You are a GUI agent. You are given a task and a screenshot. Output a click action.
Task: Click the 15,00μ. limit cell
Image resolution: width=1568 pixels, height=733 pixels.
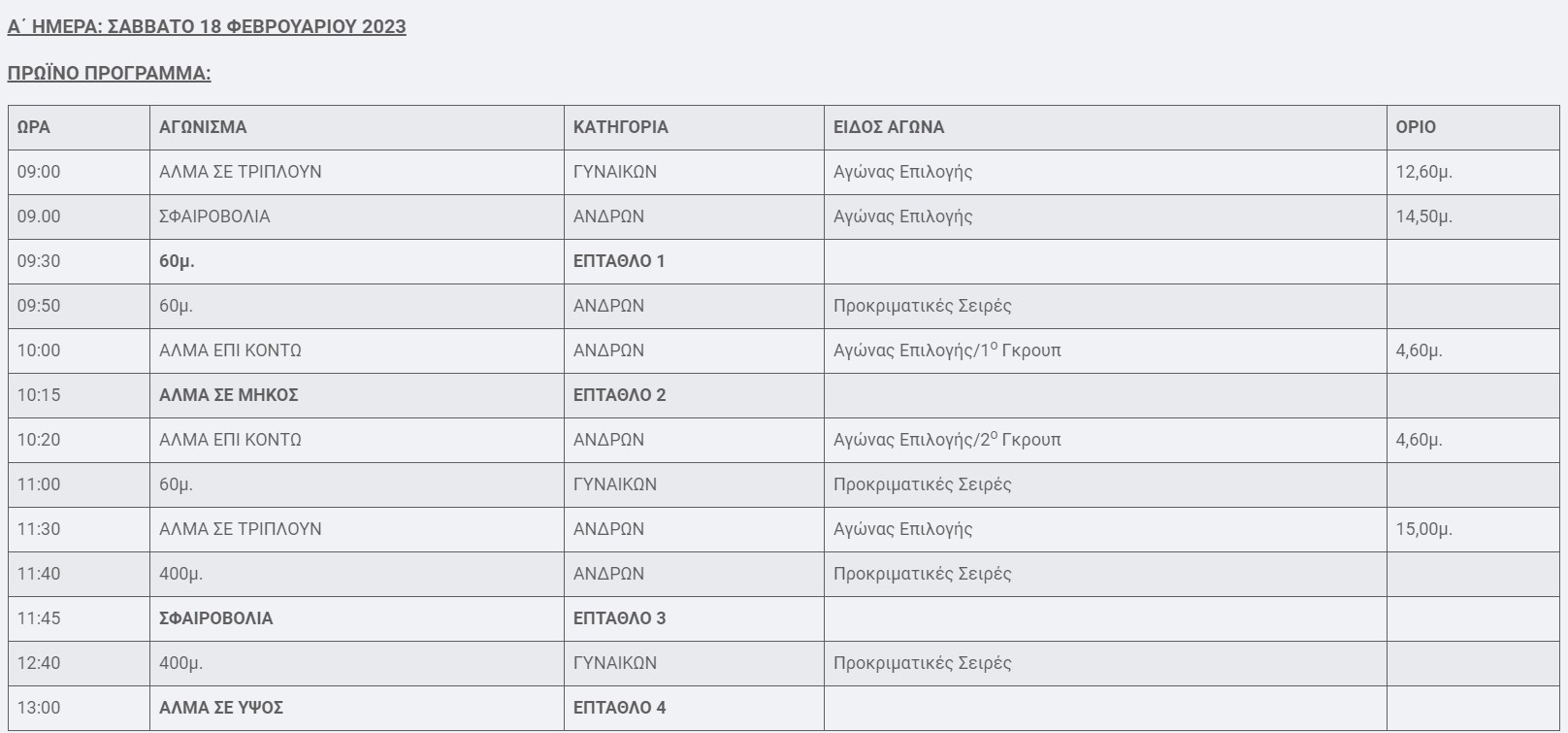pos(1423,529)
